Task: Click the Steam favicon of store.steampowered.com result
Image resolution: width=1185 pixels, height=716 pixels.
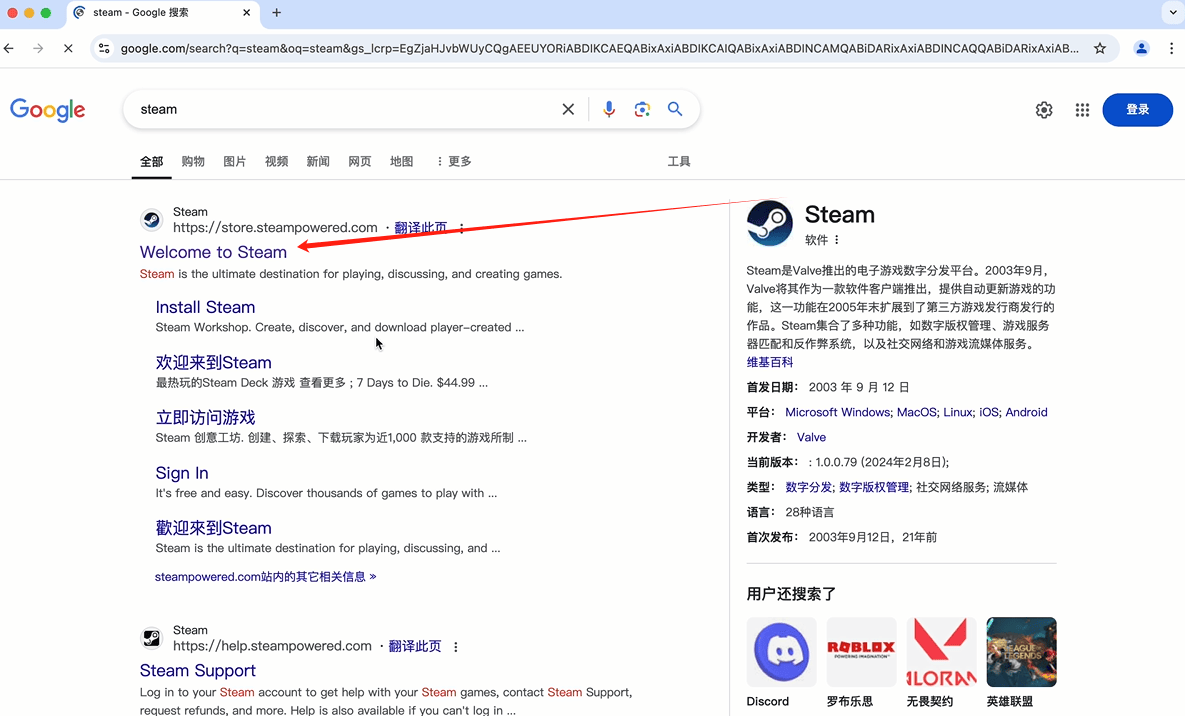Action: (151, 219)
